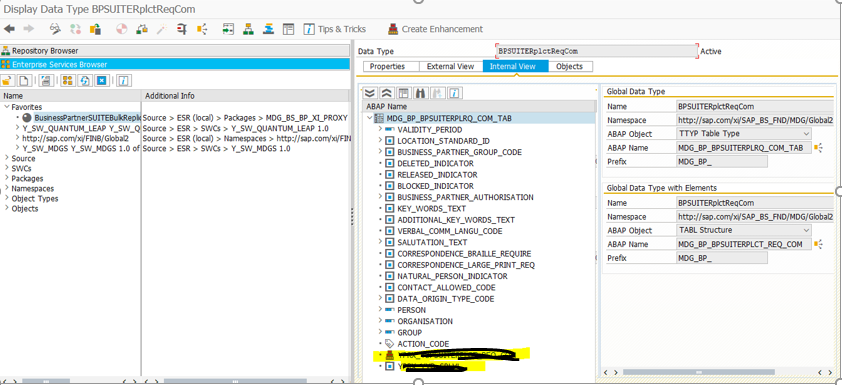Select BLOCKED_INDICATOR element
The height and width of the screenshot is (385, 842).
[x=435, y=186]
